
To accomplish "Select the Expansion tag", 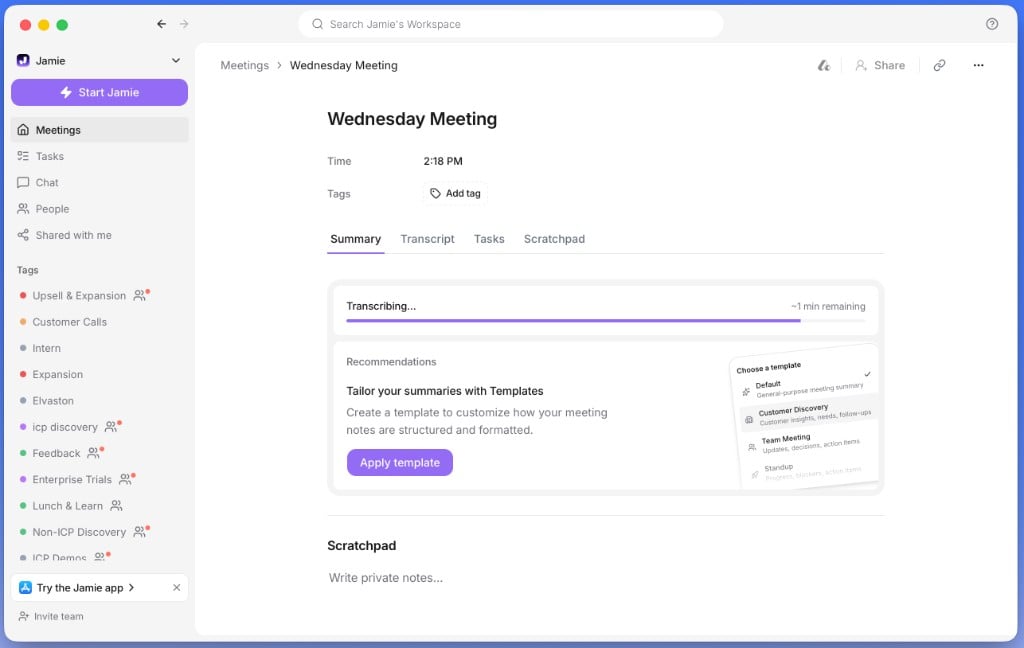I will click(57, 374).
